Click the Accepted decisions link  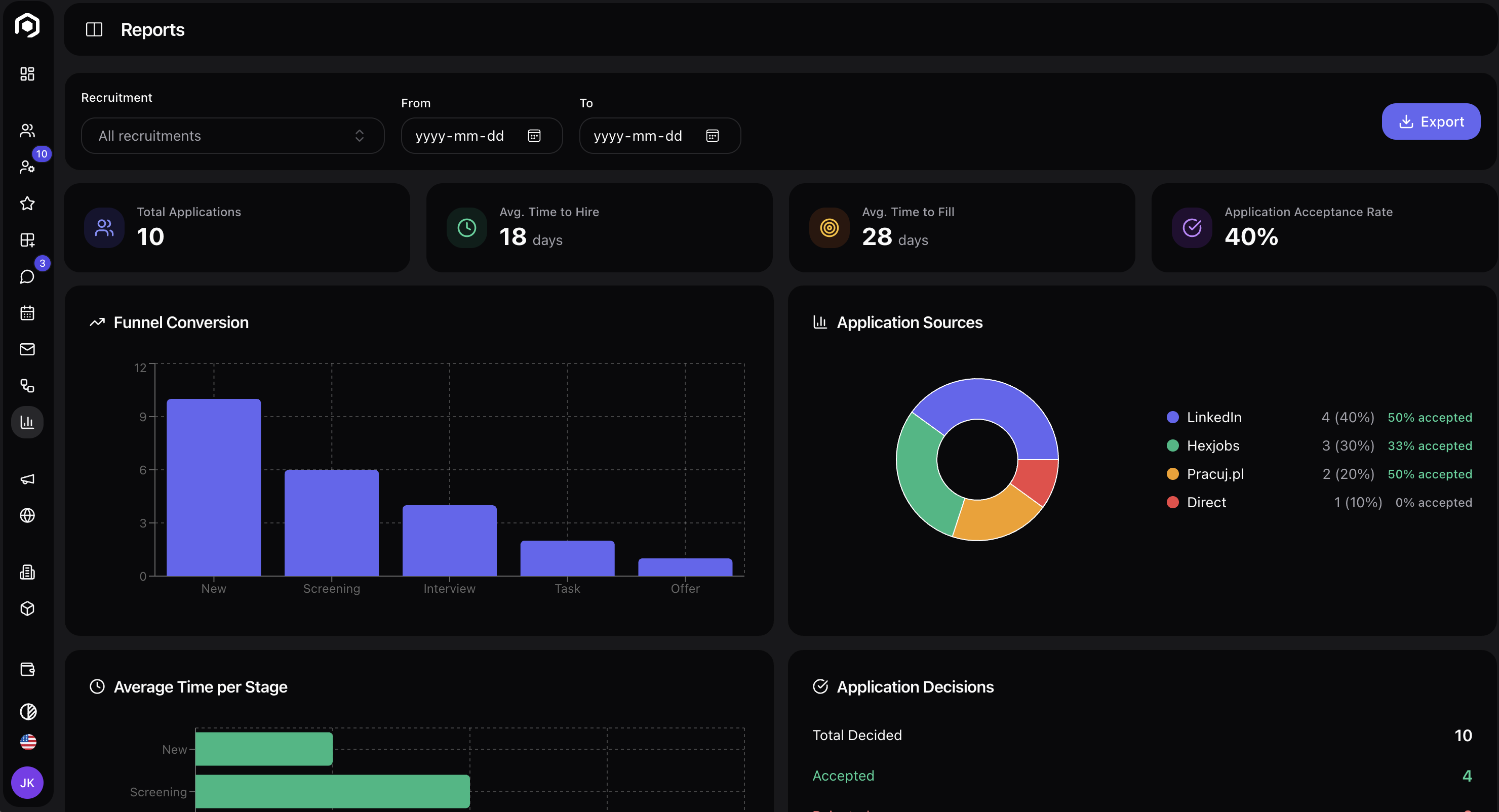coord(843,776)
